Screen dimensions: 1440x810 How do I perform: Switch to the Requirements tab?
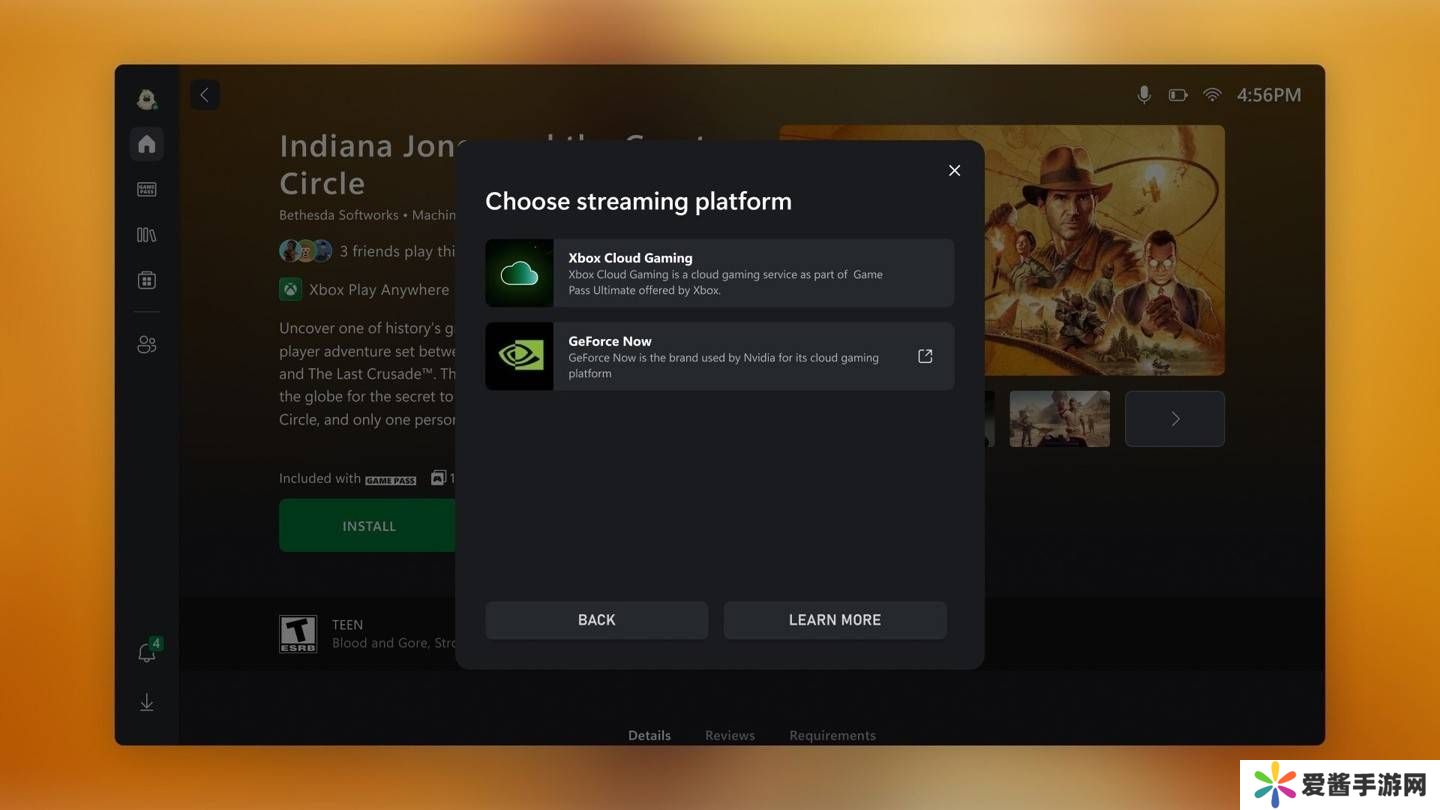point(832,735)
